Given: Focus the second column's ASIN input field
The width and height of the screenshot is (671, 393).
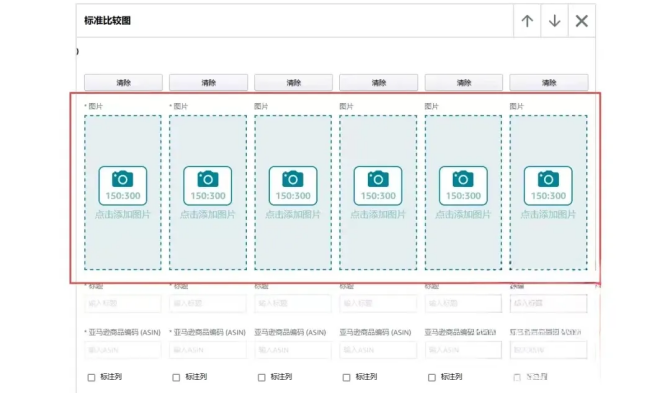Looking at the screenshot, I should (208, 350).
